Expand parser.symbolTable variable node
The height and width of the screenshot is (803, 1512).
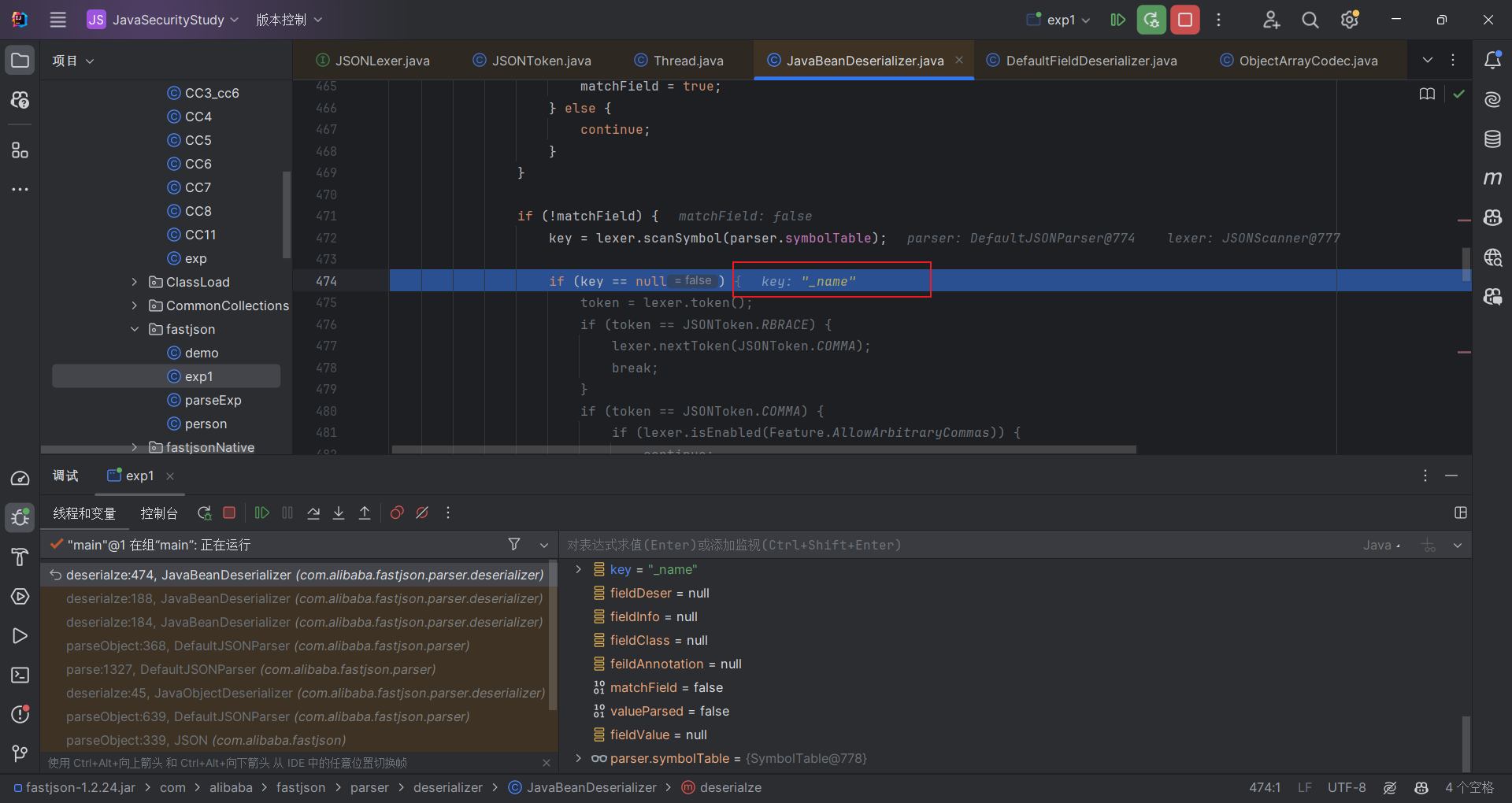[x=579, y=758]
